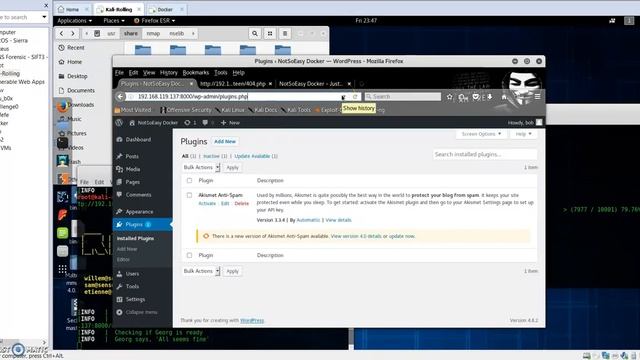Screen dimensions: 640x360
Task: Expand Screen Options panel
Action: click(x=481, y=134)
